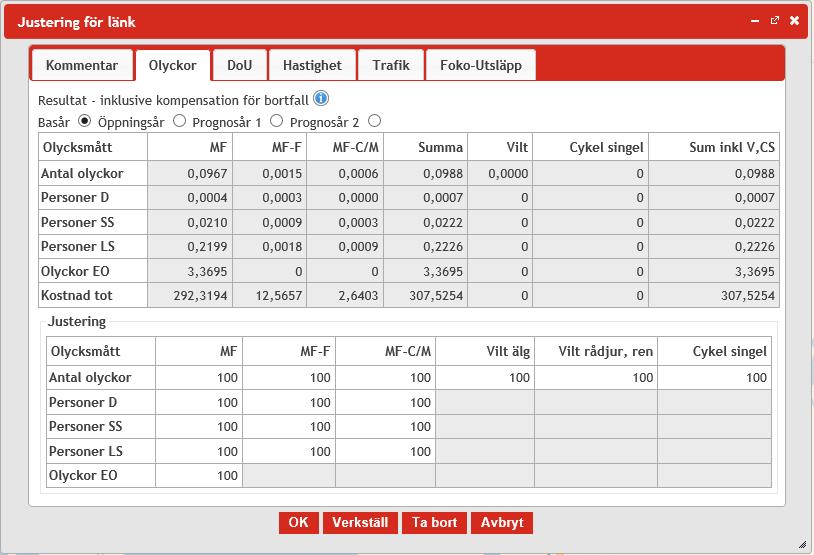The width and height of the screenshot is (814, 555).
Task: Click the Antal olyckor Vilt value 0,0000
Action: (x=508, y=173)
